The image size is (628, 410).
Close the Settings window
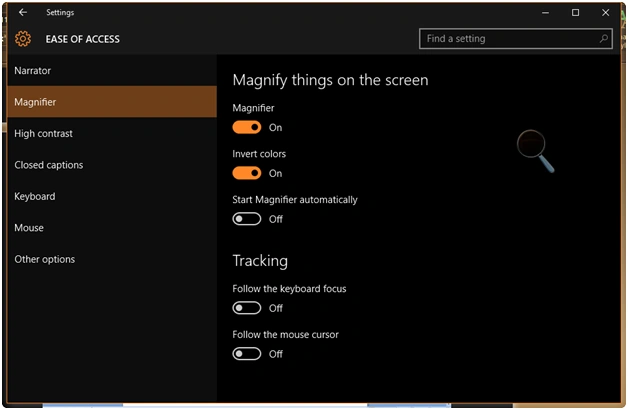(605, 12)
